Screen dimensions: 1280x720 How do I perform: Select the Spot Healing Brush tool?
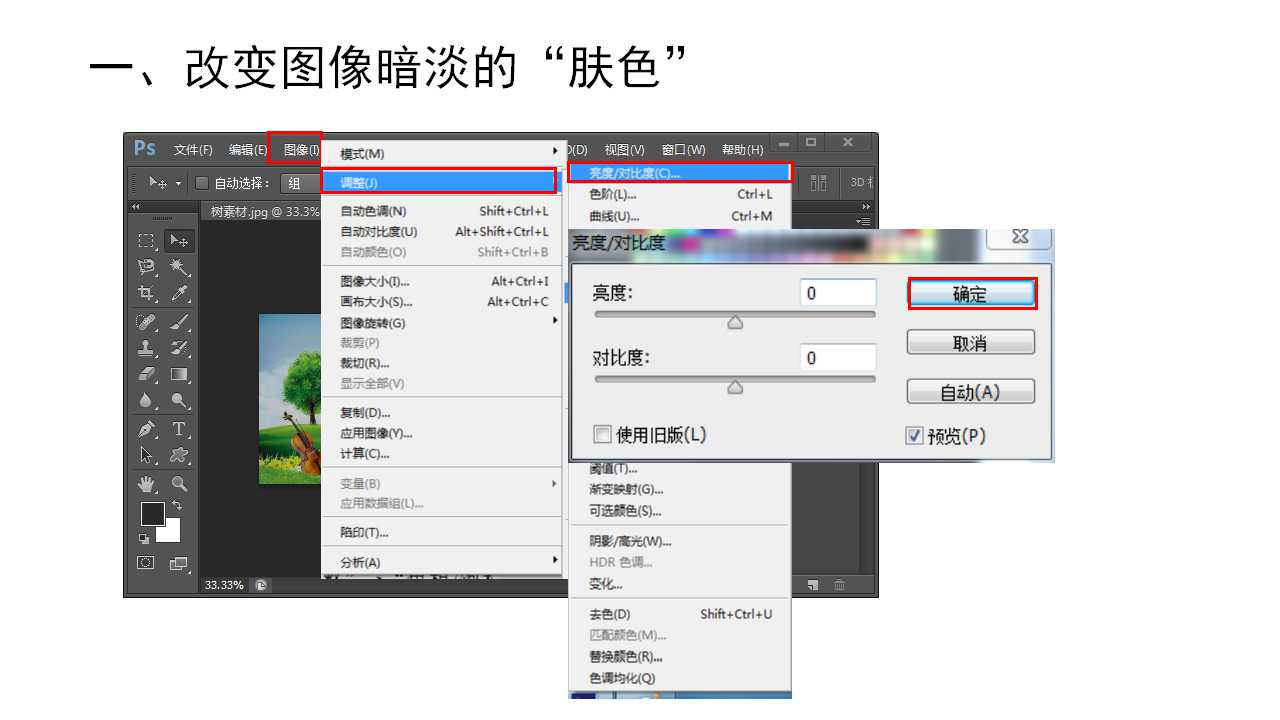(147, 322)
